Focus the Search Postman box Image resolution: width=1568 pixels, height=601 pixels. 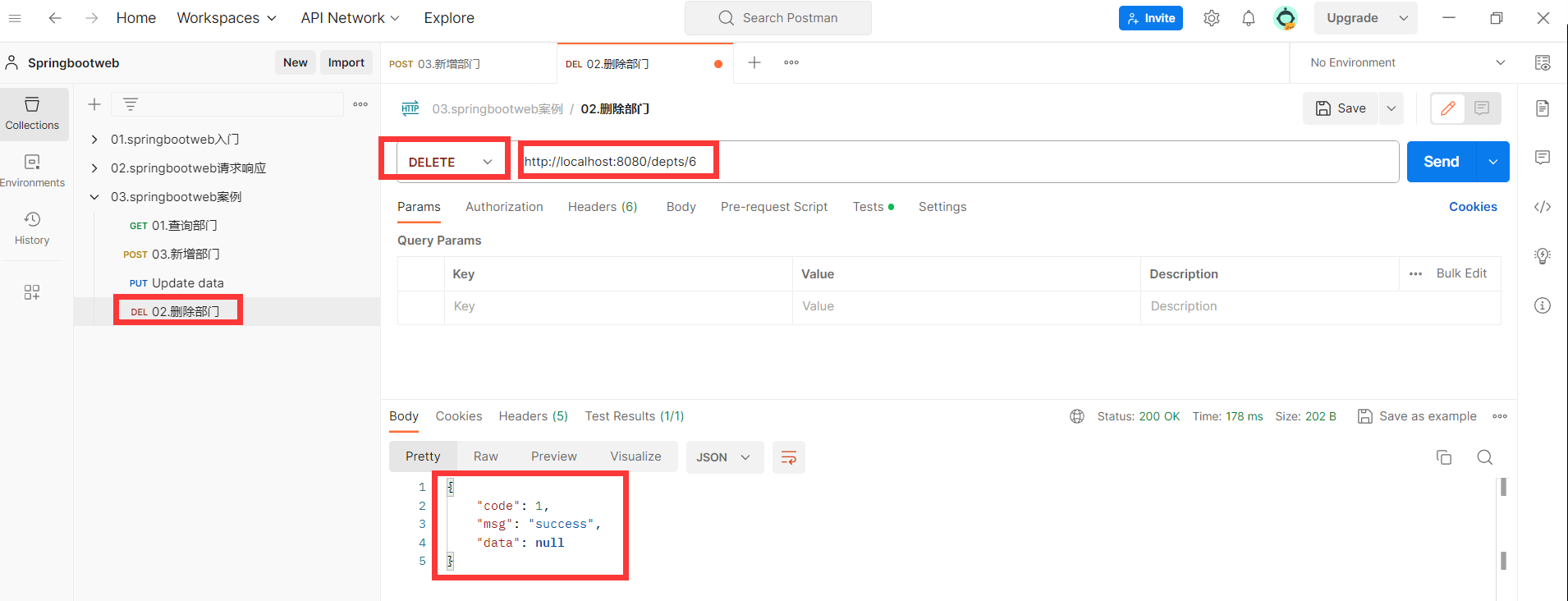[778, 18]
